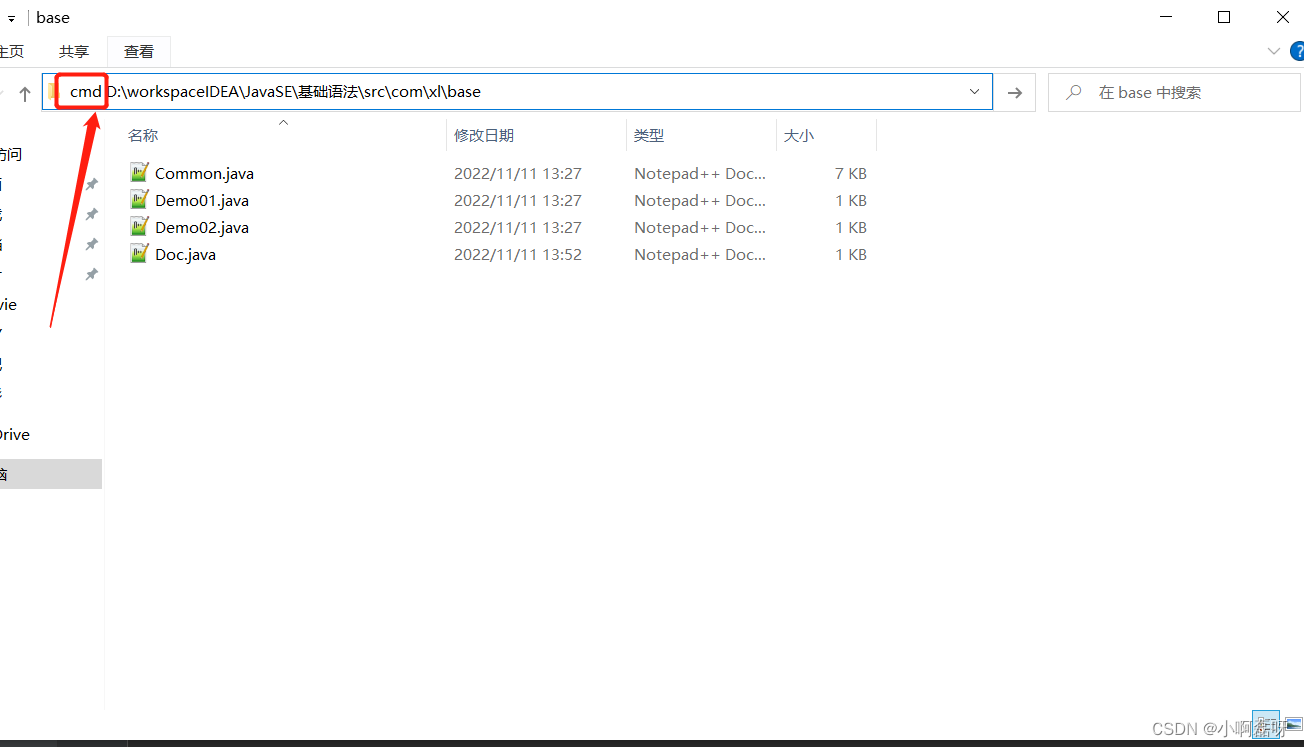The height and width of the screenshot is (747, 1304).
Task: Sort by 修改日期 column header
Action: click(x=484, y=135)
